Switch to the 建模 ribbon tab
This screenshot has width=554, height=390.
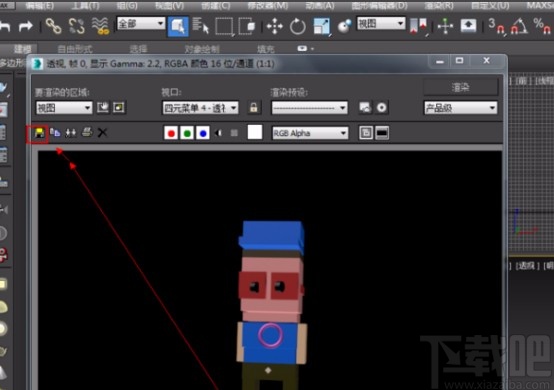click(x=22, y=49)
